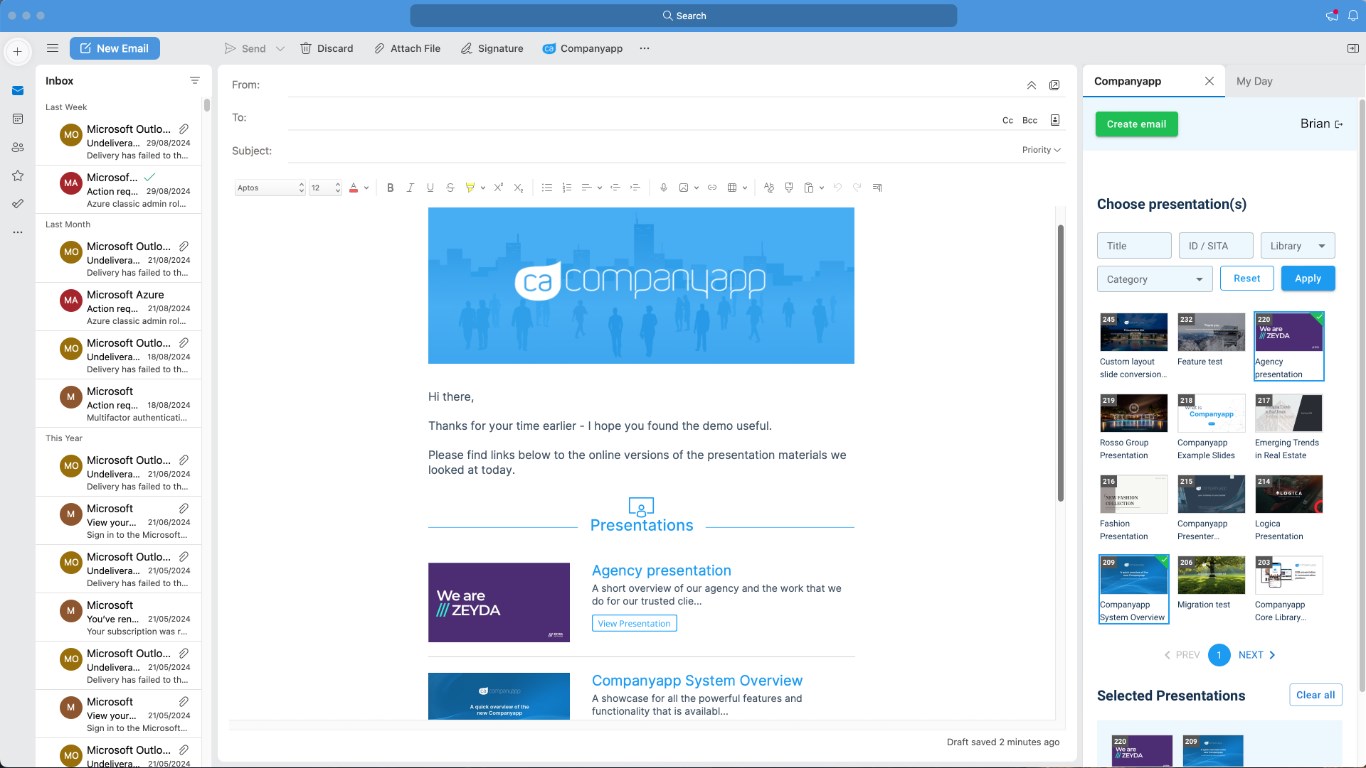This screenshot has width=1366, height=768.
Task: Toggle the hamburger navigation menu
Action: tap(52, 48)
